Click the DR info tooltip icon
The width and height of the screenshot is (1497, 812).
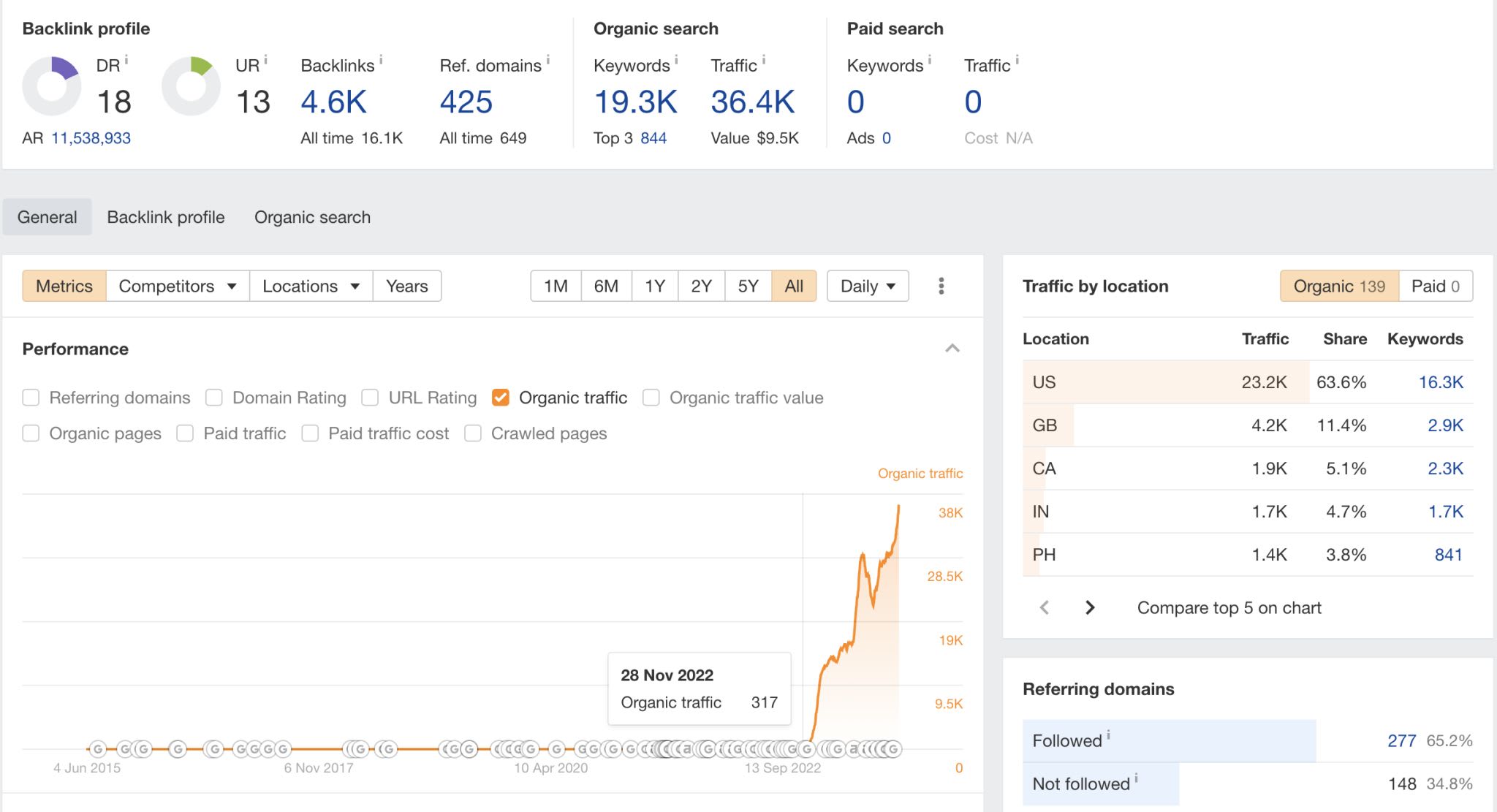tap(126, 60)
